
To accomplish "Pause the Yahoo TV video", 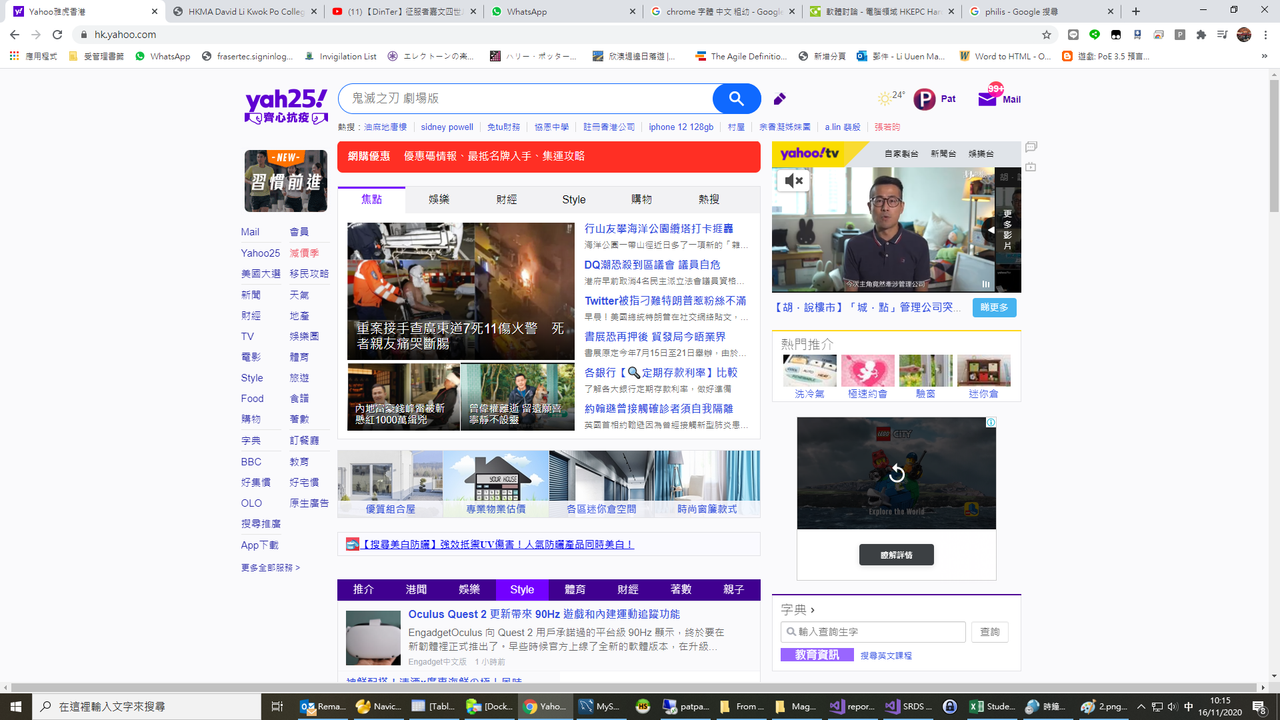I will [986, 284].
